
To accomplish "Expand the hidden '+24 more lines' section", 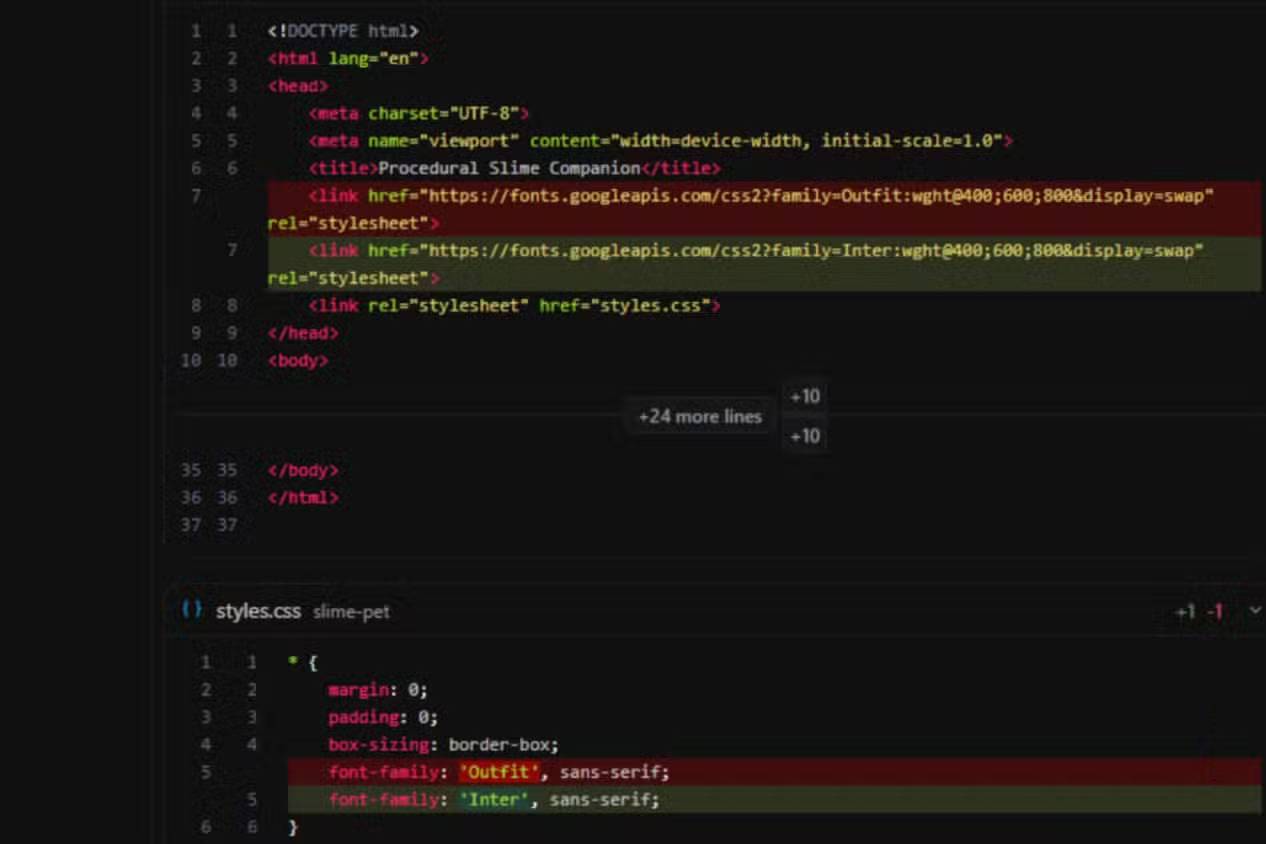I will point(700,417).
